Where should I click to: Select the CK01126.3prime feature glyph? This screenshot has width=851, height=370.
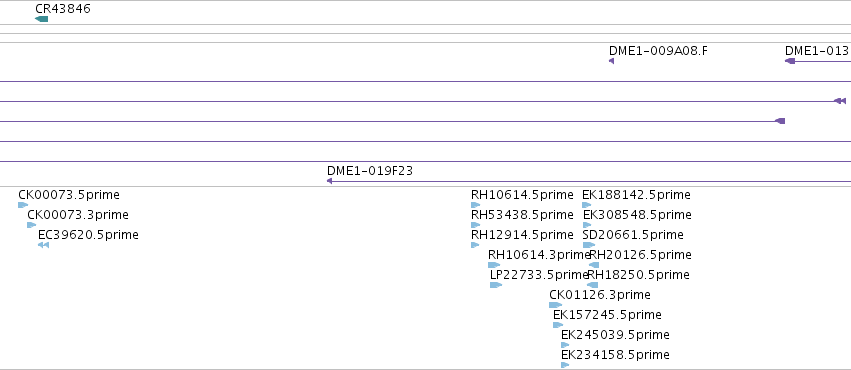555,305
